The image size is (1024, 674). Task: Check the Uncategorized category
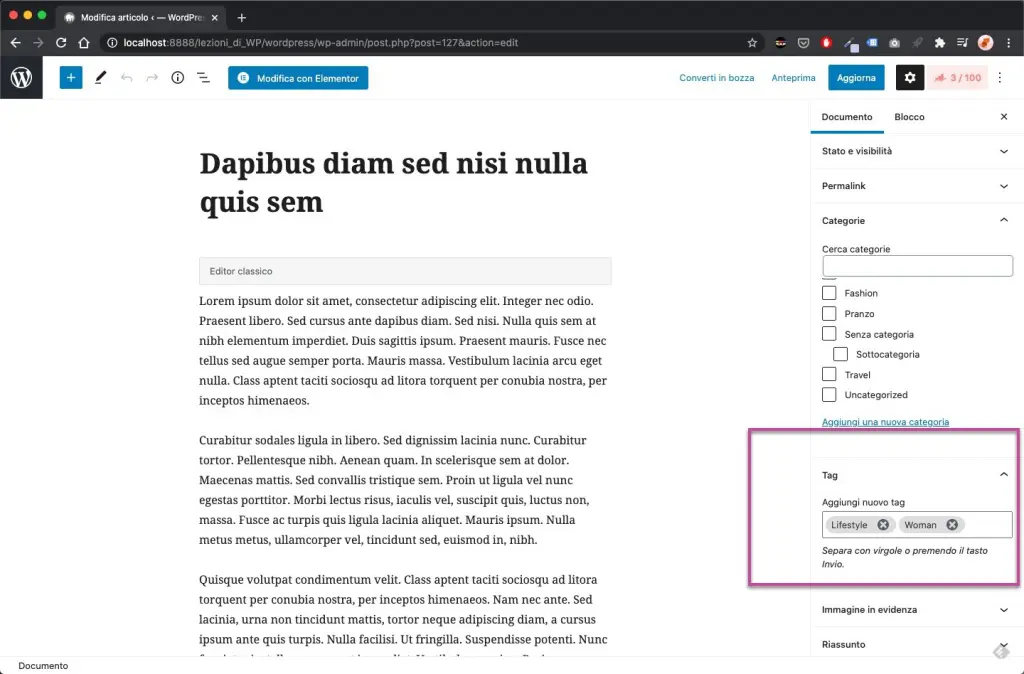(x=829, y=394)
